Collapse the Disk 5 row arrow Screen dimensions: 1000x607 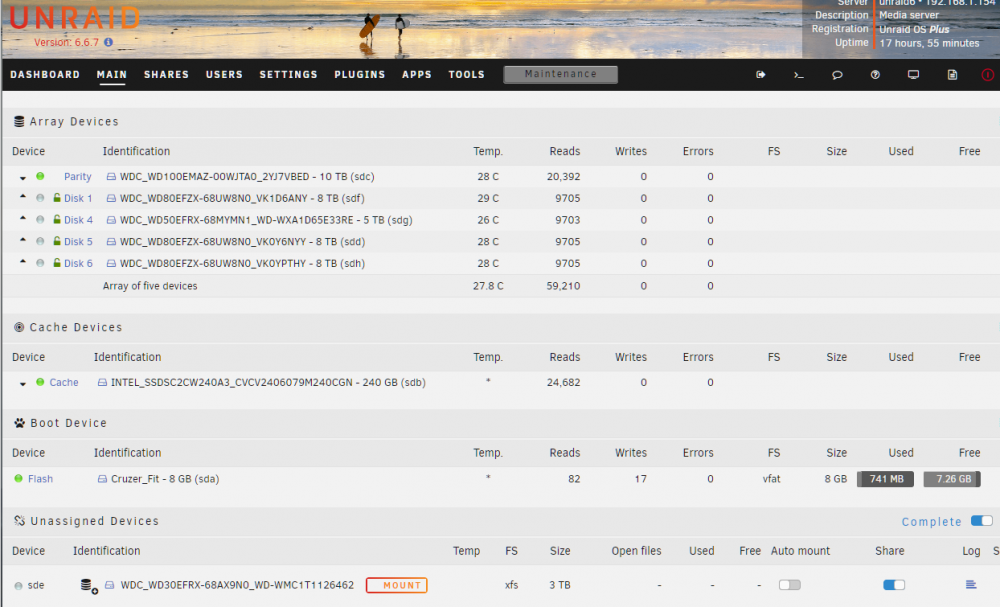pos(23,240)
